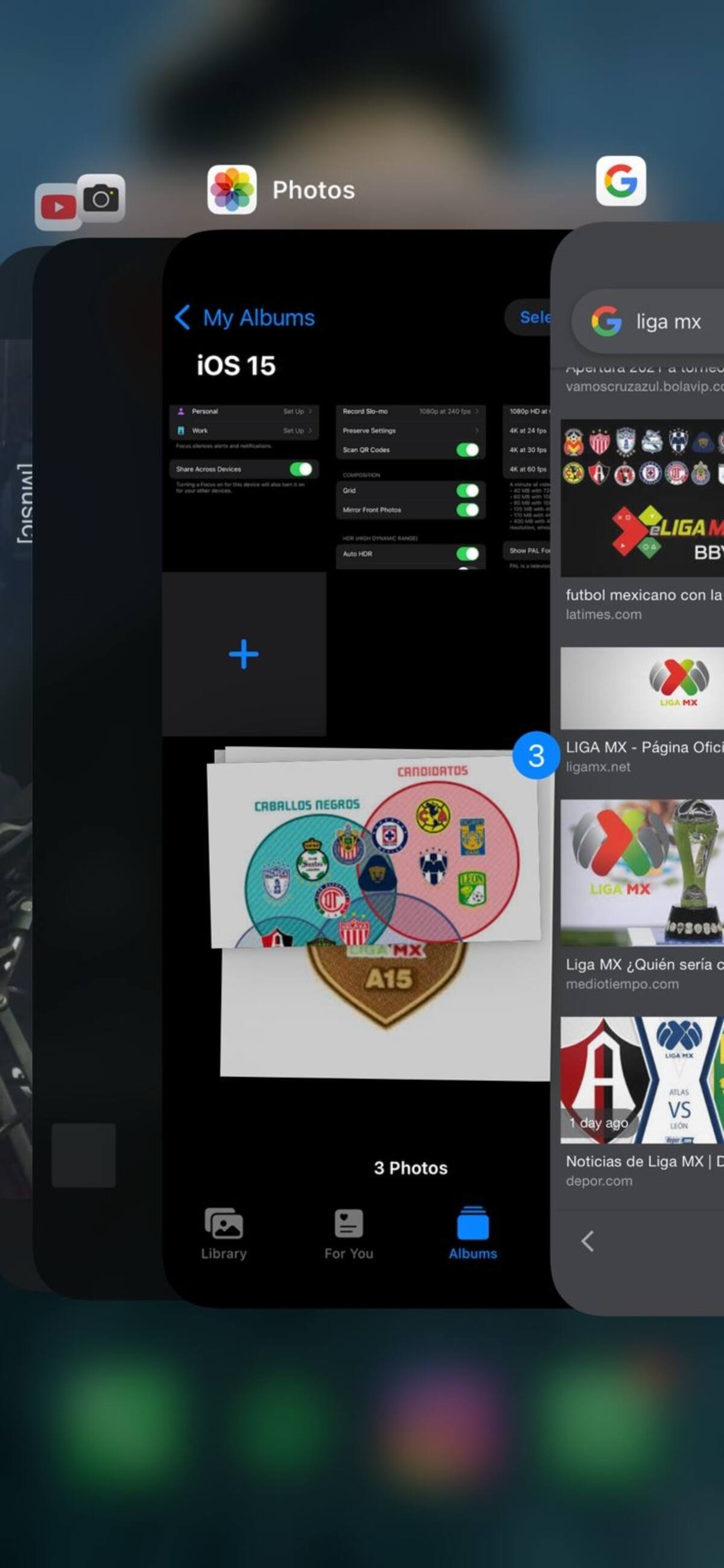Toggle the Auto HDR switch
Viewport: 724px width, 1568px height.
coord(467,553)
